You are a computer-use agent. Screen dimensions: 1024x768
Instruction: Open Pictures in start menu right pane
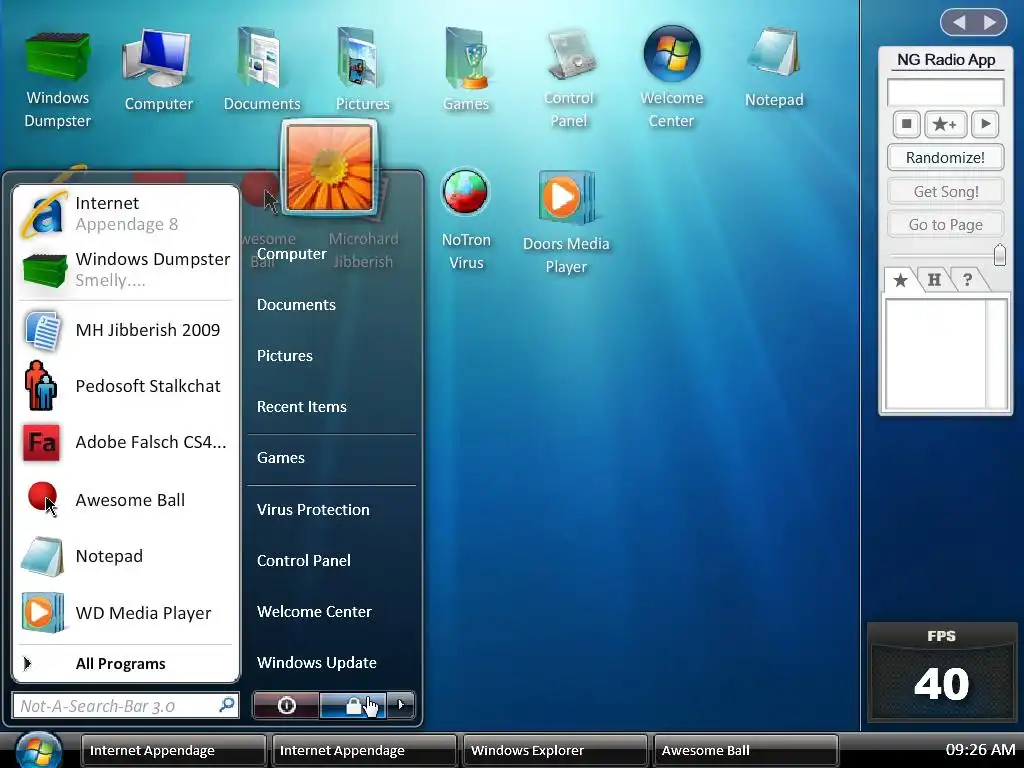click(x=285, y=356)
